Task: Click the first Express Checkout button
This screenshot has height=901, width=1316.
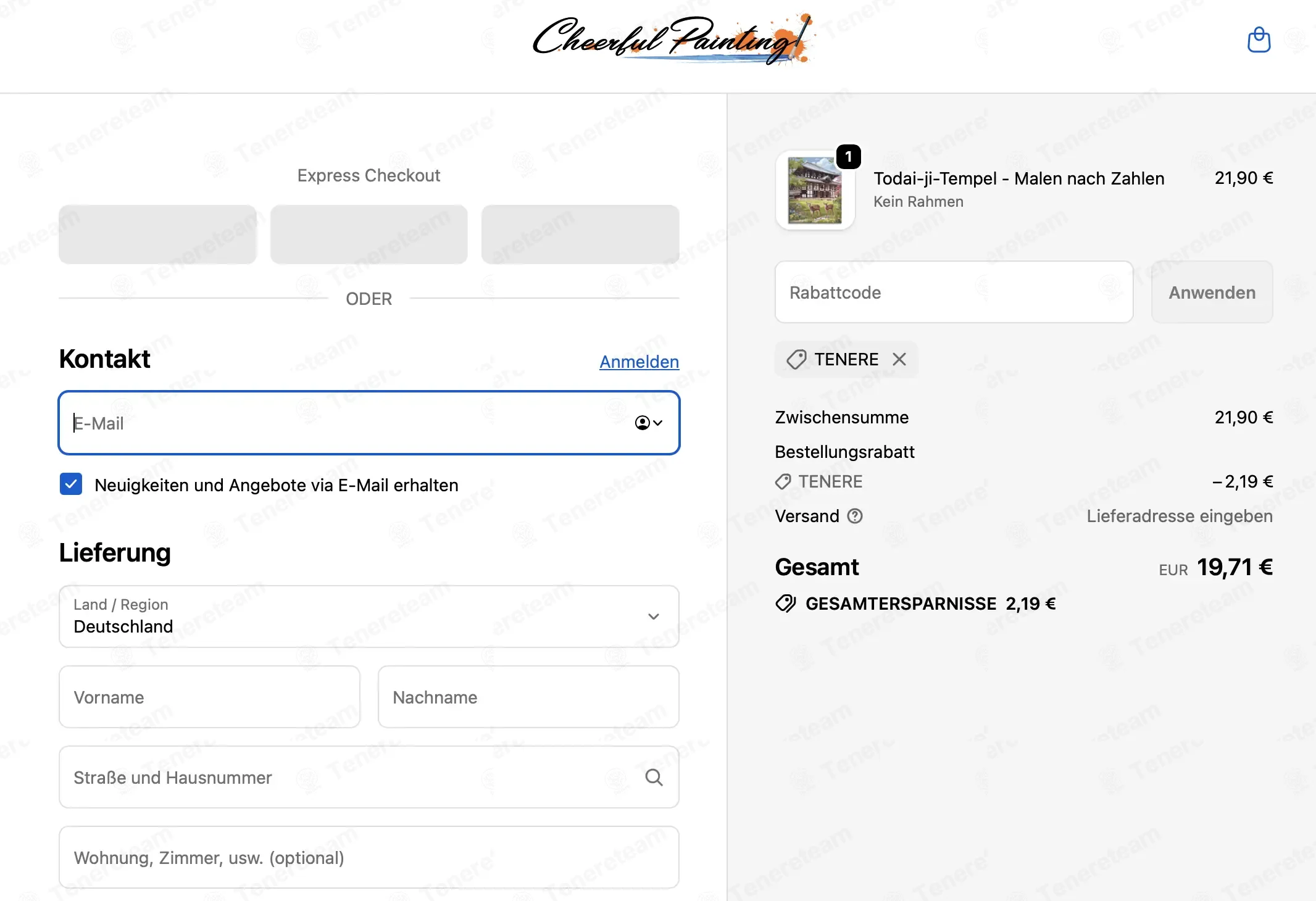Action: pyautogui.click(x=158, y=235)
